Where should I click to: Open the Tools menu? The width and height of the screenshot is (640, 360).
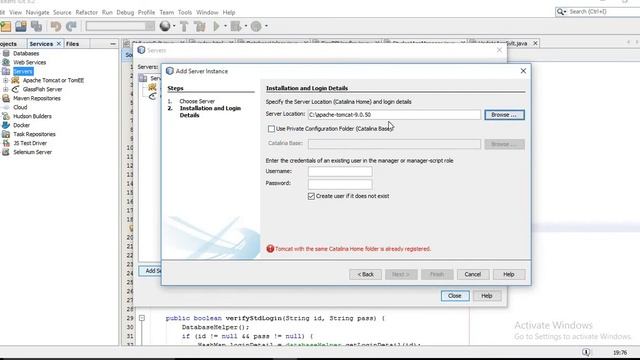(x=184, y=13)
